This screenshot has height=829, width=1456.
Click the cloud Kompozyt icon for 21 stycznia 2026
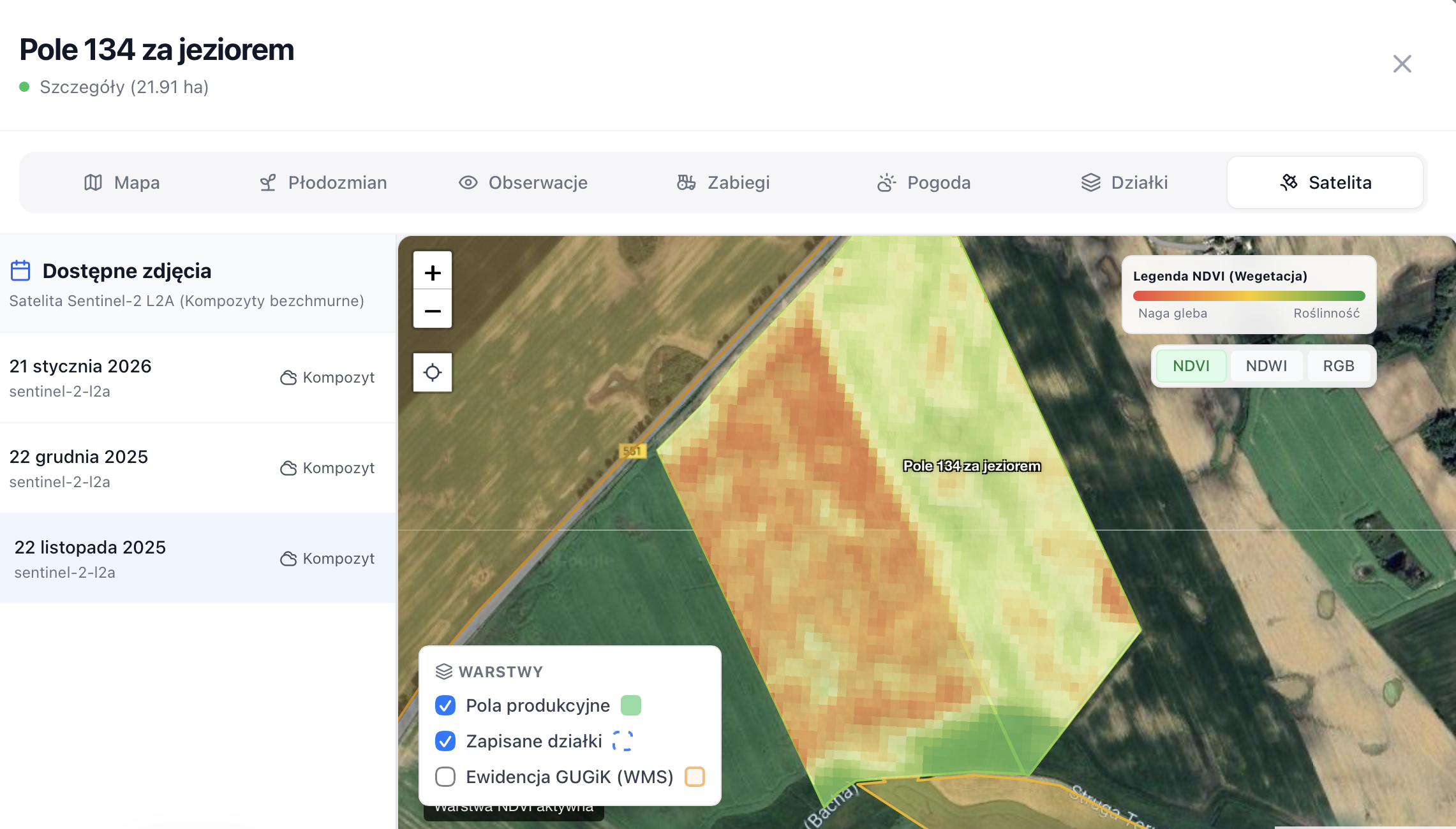coord(287,377)
